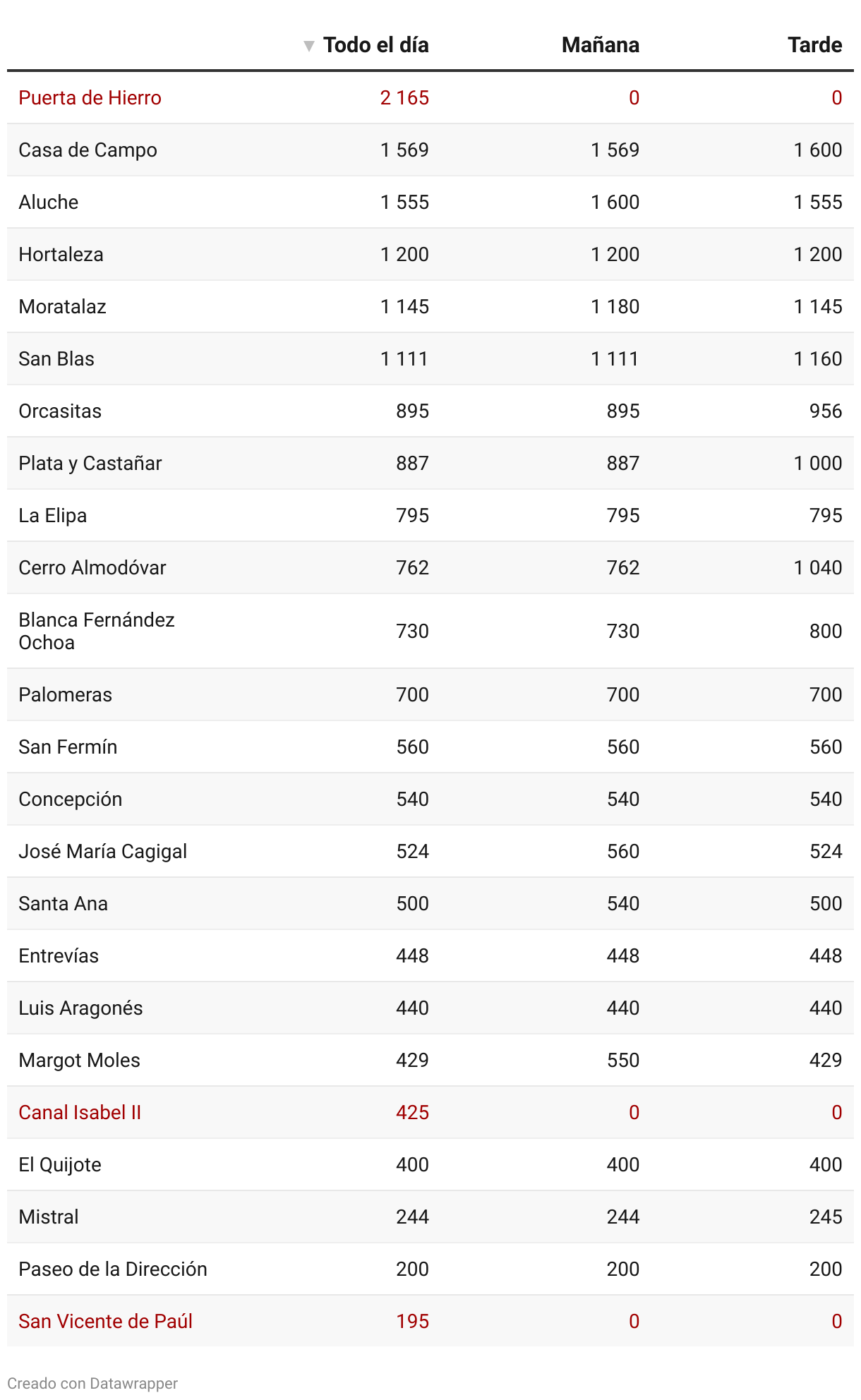
Task: Sort table by Todo el día column
Action: click(375, 45)
